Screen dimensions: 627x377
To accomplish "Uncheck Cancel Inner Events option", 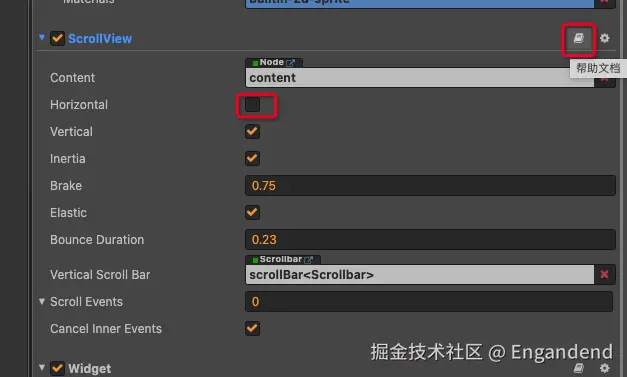I will click(252, 329).
